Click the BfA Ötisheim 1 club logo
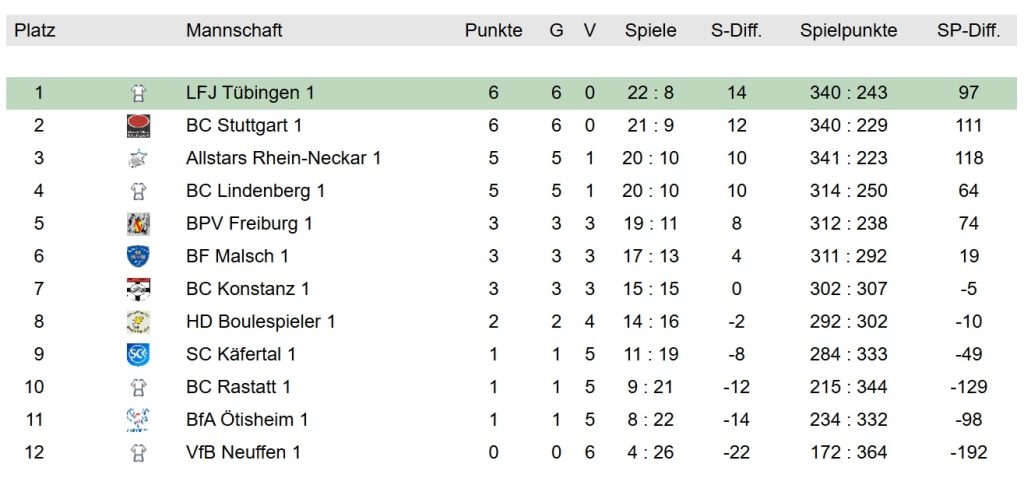The width and height of the screenshot is (1024, 485). [x=138, y=419]
